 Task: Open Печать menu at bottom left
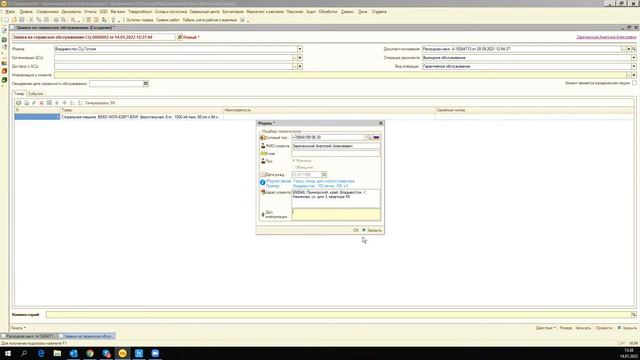tap(18, 328)
